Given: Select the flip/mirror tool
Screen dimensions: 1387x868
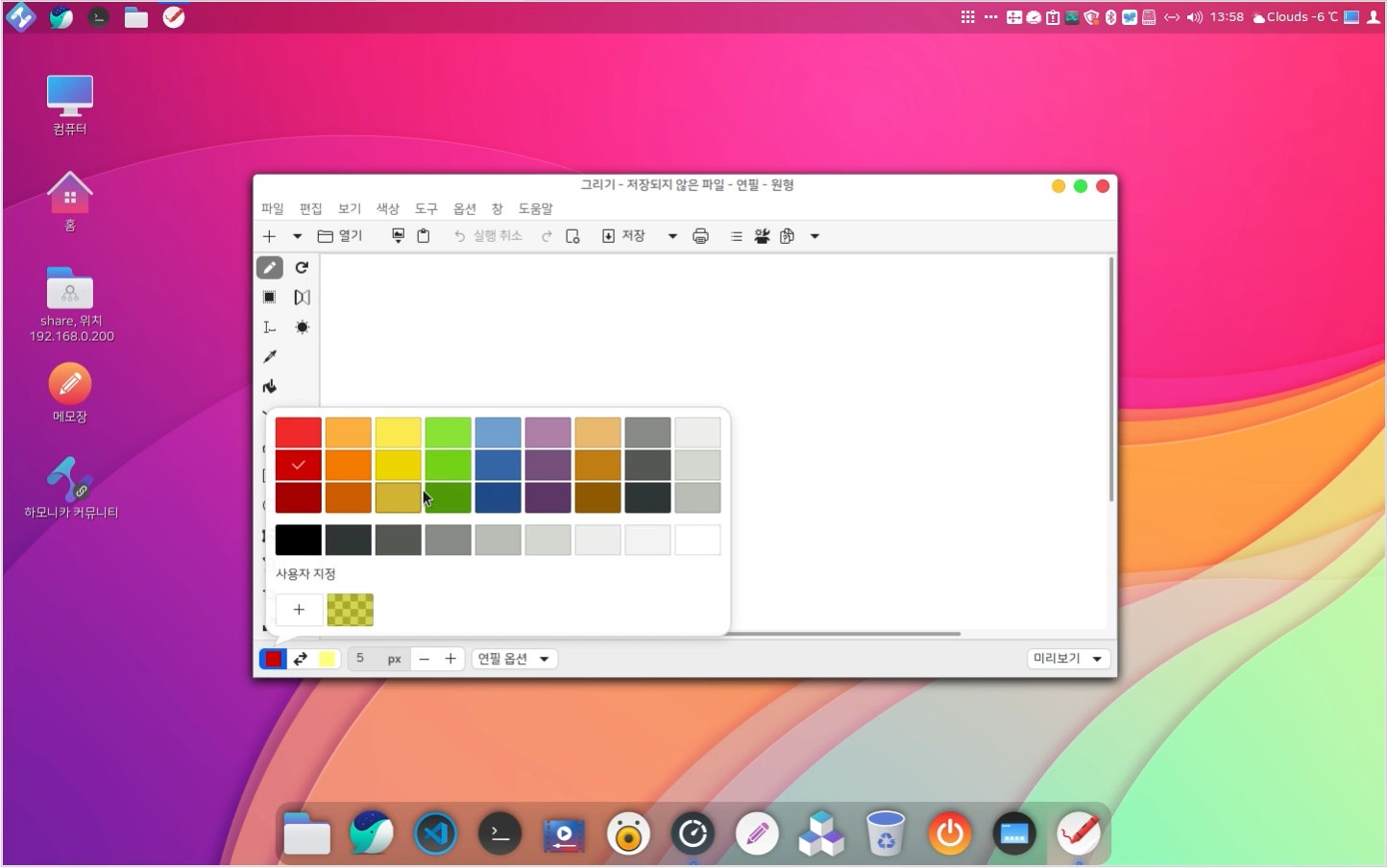Looking at the screenshot, I should [x=302, y=298].
